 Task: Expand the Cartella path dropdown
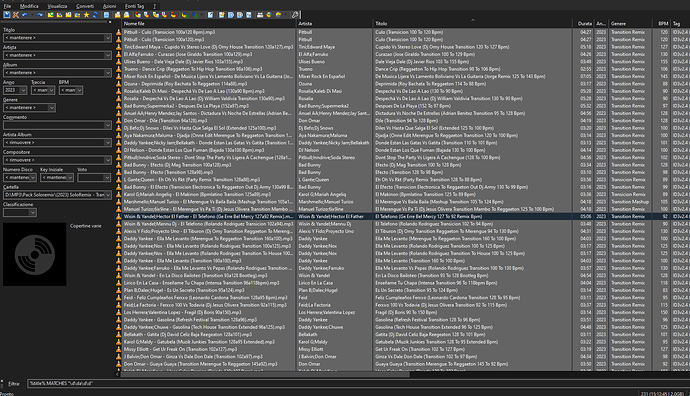(108, 195)
